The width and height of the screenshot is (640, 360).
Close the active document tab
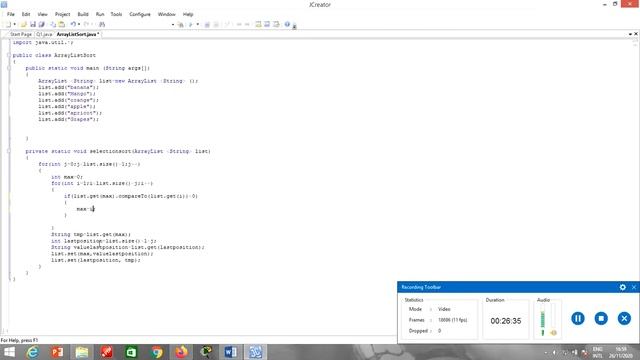click(636, 34)
